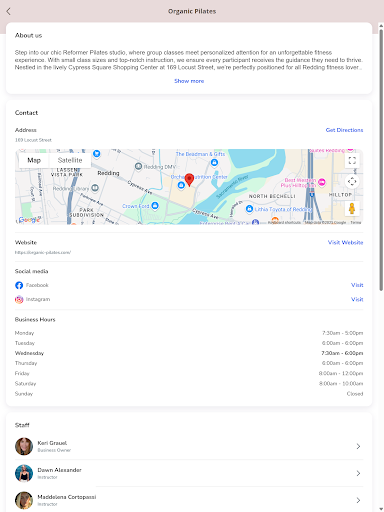Open Dawn Alexander staff chevron

358,473
